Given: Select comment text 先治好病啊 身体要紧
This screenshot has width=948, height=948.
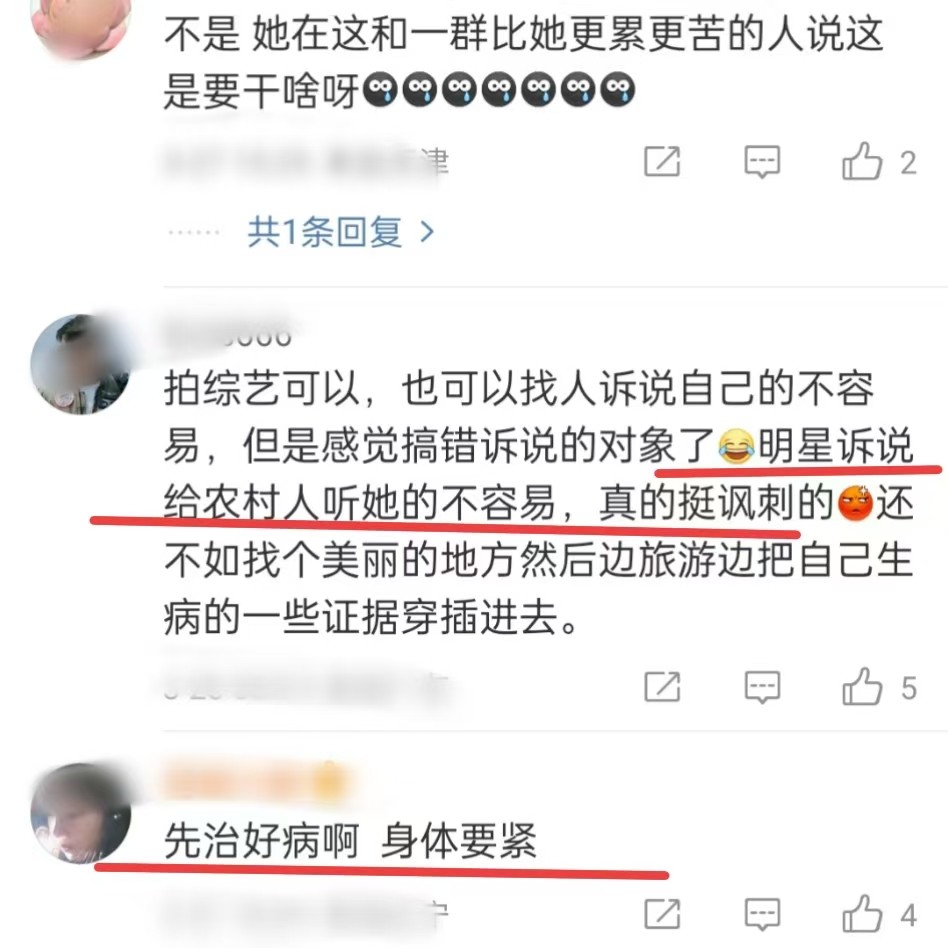Looking at the screenshot, I should (350, 841).
